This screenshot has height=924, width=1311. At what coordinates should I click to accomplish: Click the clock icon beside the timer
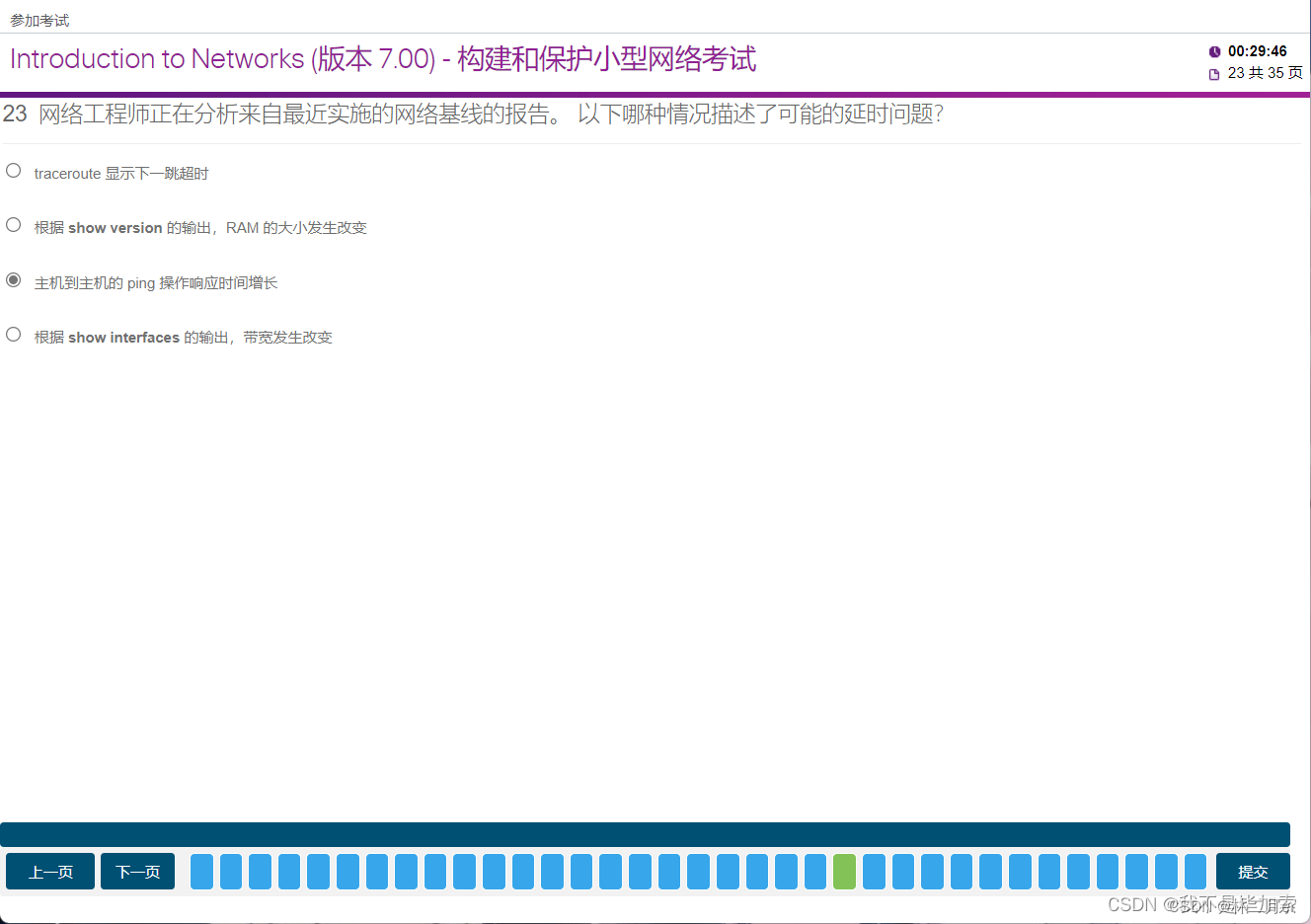pyautogui.click(x=1214, y=51)
